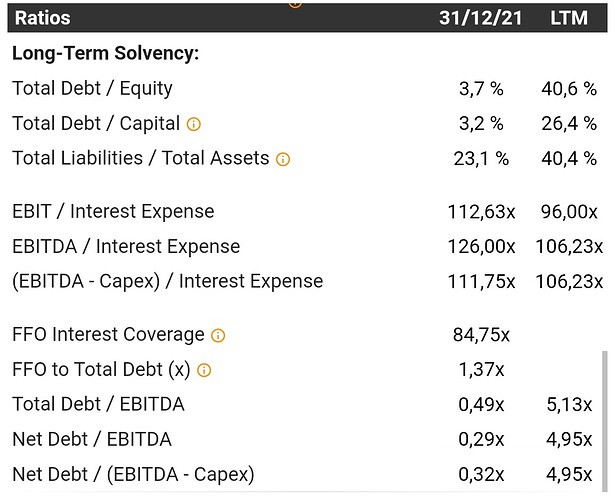Click the Net Debt / (EBITDA - Capex) label

pos(133,474)
